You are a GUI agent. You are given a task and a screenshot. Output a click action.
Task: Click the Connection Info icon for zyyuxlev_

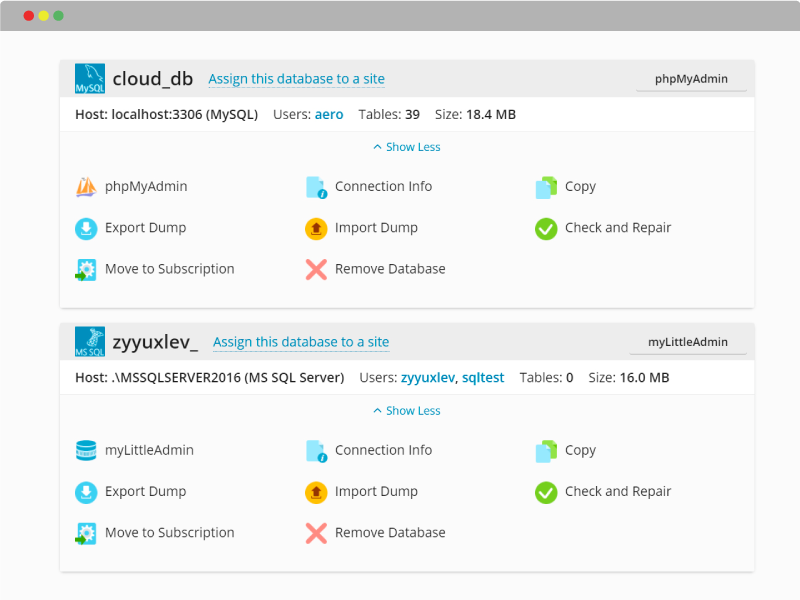tap(316, 451)
